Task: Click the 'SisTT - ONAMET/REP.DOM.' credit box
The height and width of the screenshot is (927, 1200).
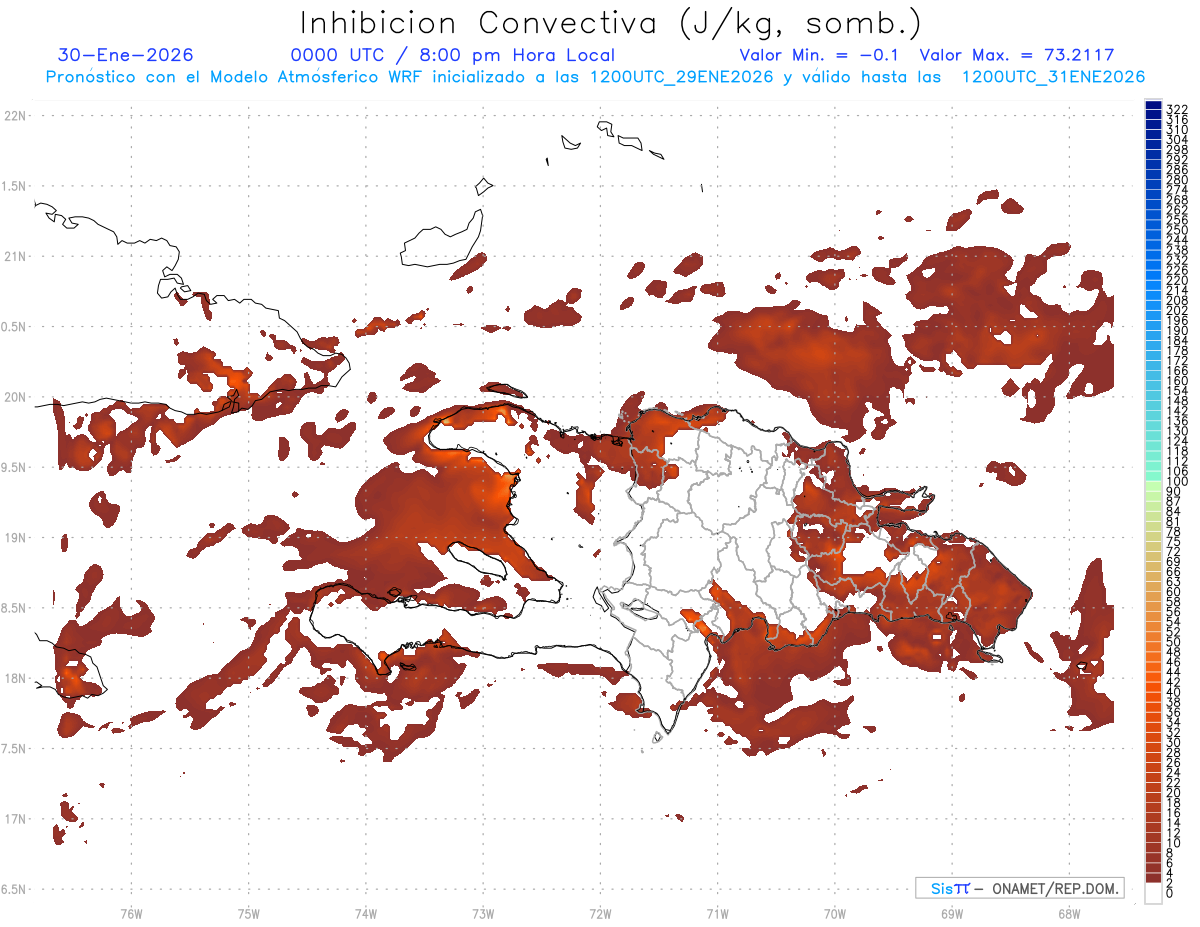Action: [x=1020, y=888]
